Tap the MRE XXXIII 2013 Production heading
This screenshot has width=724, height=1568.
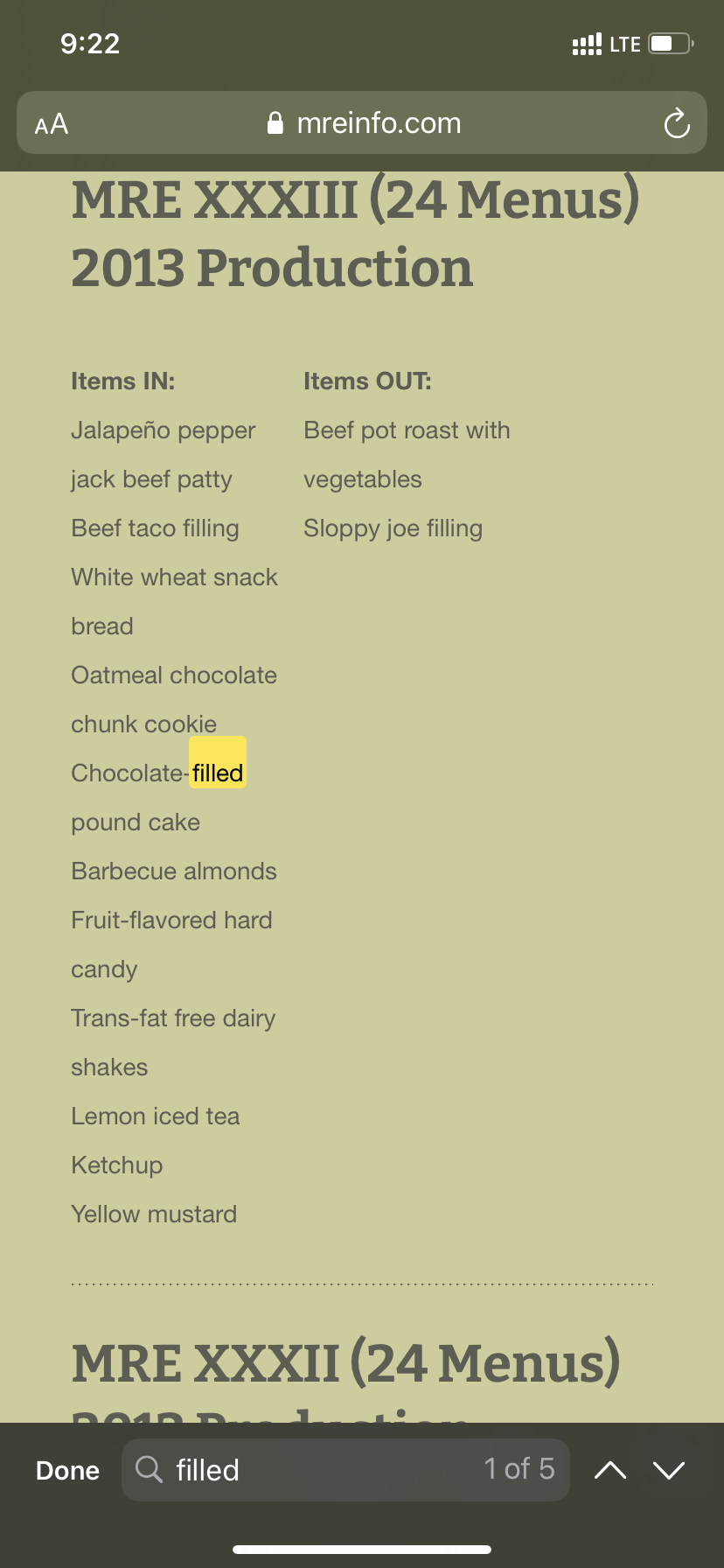point(356,234)
